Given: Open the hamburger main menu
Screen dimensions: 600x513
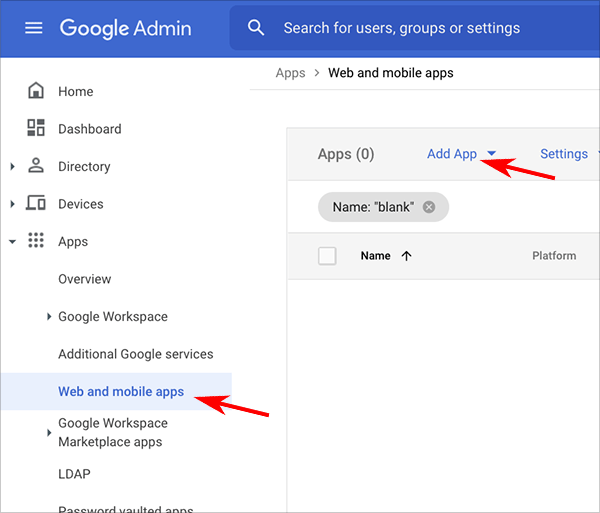Looking at the screenshot, I should click(34, 28).
